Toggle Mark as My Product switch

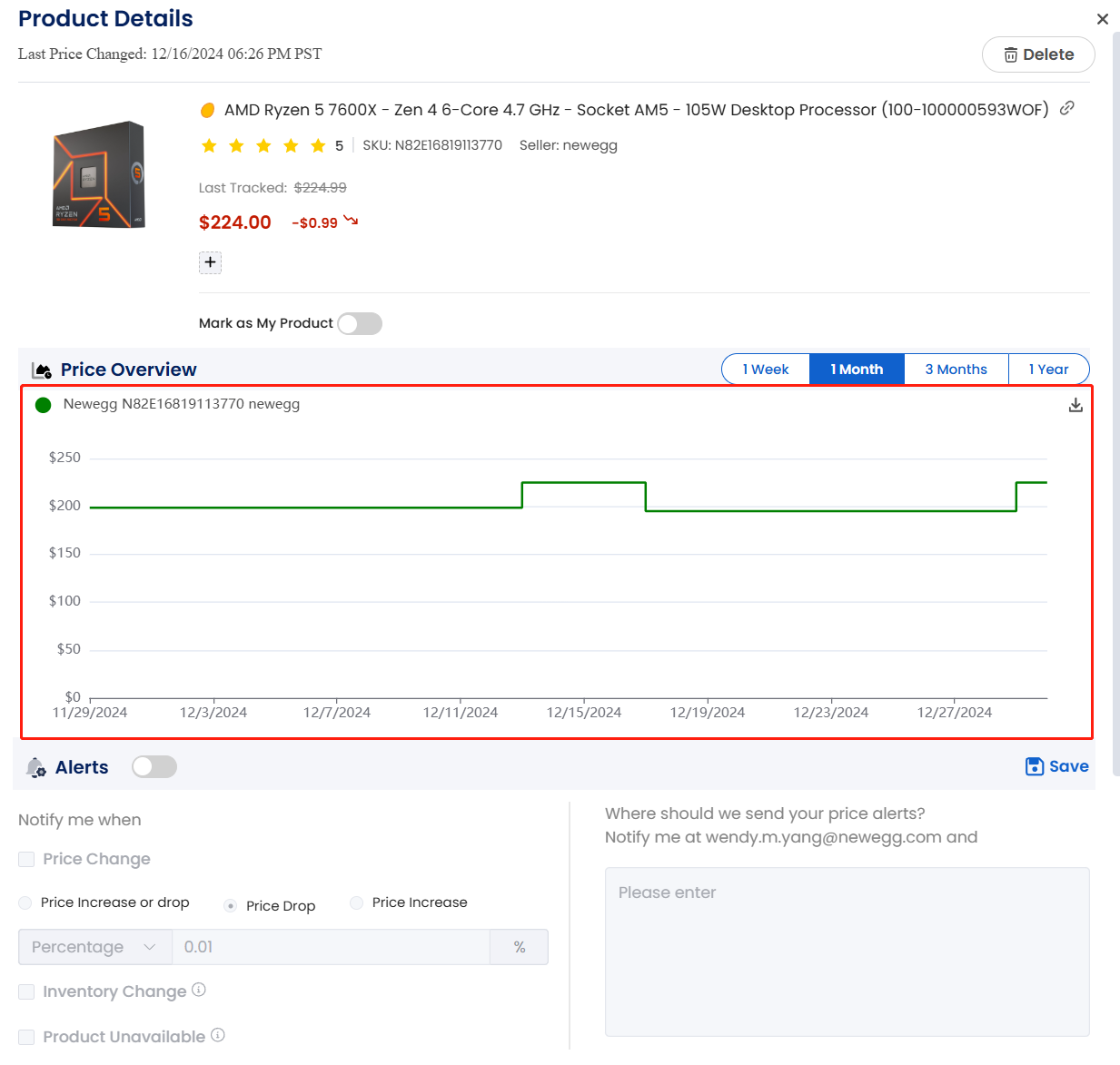[360, 323]
